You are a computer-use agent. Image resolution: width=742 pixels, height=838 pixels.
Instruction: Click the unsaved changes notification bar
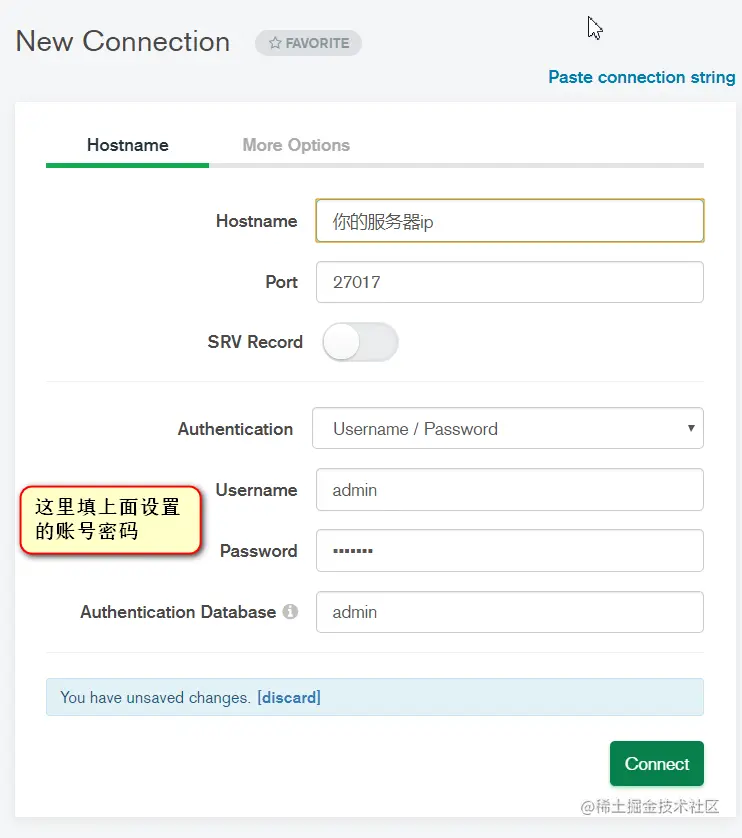[x=375, y=697]
